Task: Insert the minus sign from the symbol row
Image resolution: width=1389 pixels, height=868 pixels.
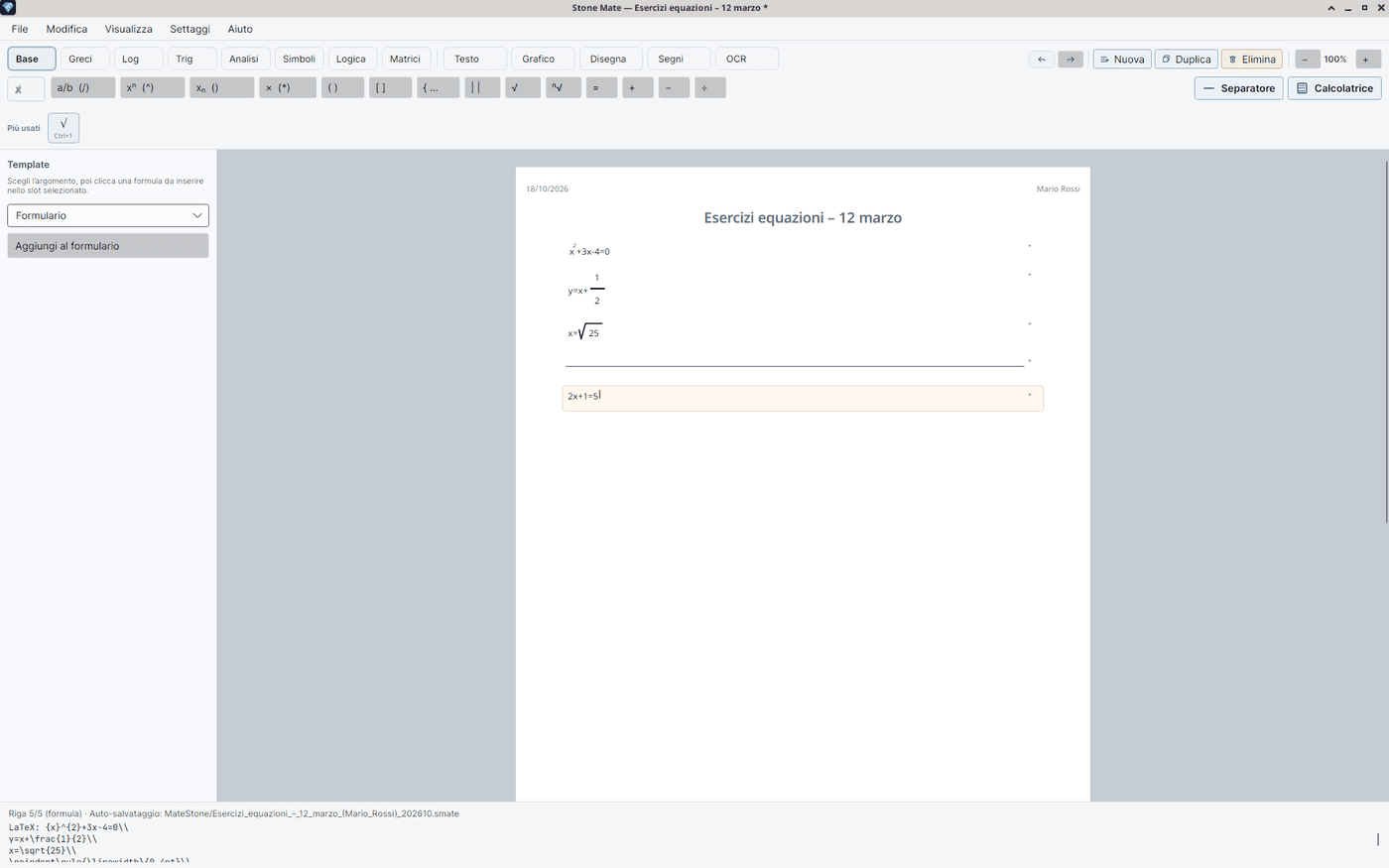Action: tap(674, 88)
